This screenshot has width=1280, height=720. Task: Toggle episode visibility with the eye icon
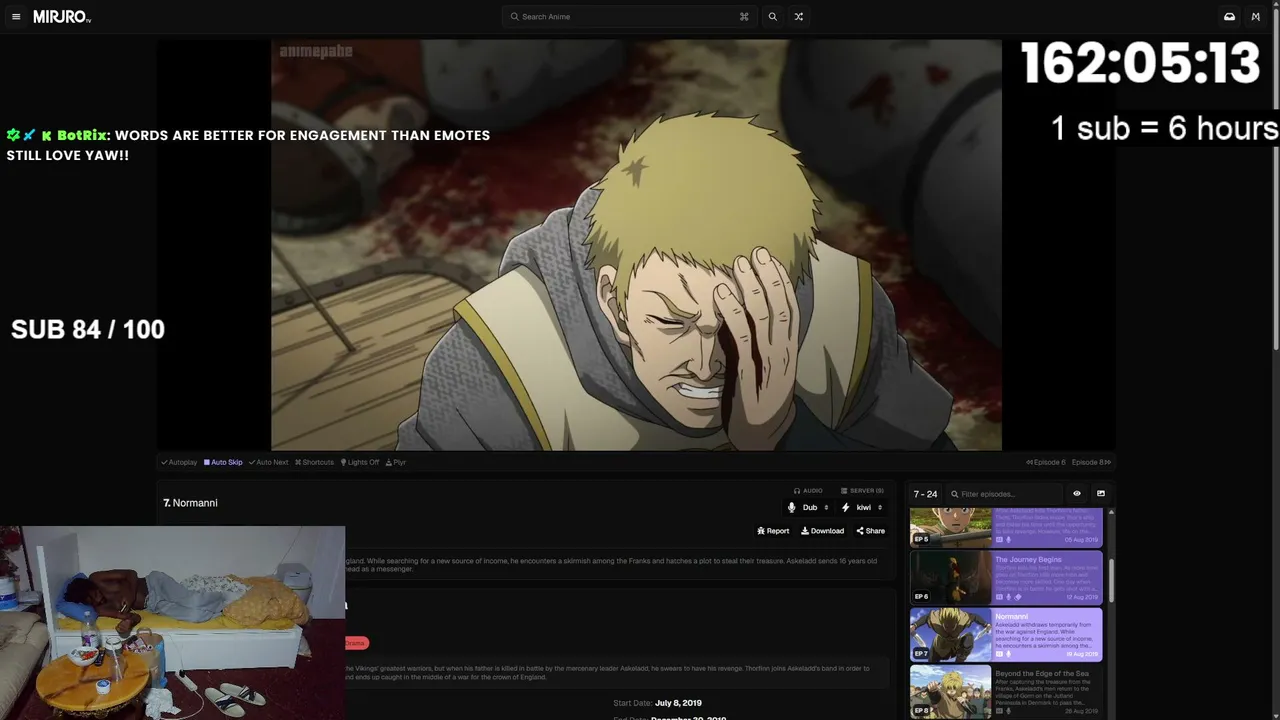1077,493
